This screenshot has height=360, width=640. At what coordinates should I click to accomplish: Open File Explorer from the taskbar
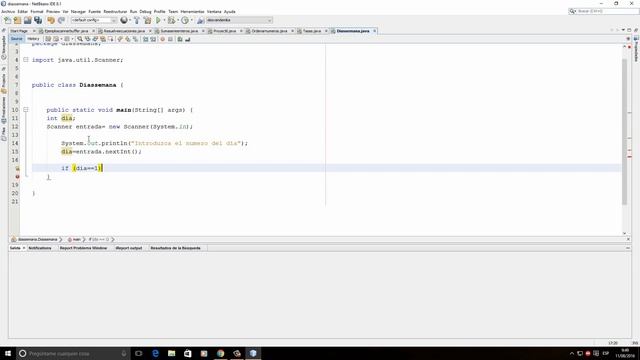[x=171, y=353]
